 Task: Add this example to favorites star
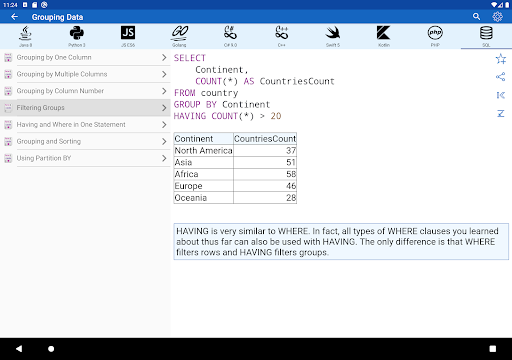pos(501,59)
